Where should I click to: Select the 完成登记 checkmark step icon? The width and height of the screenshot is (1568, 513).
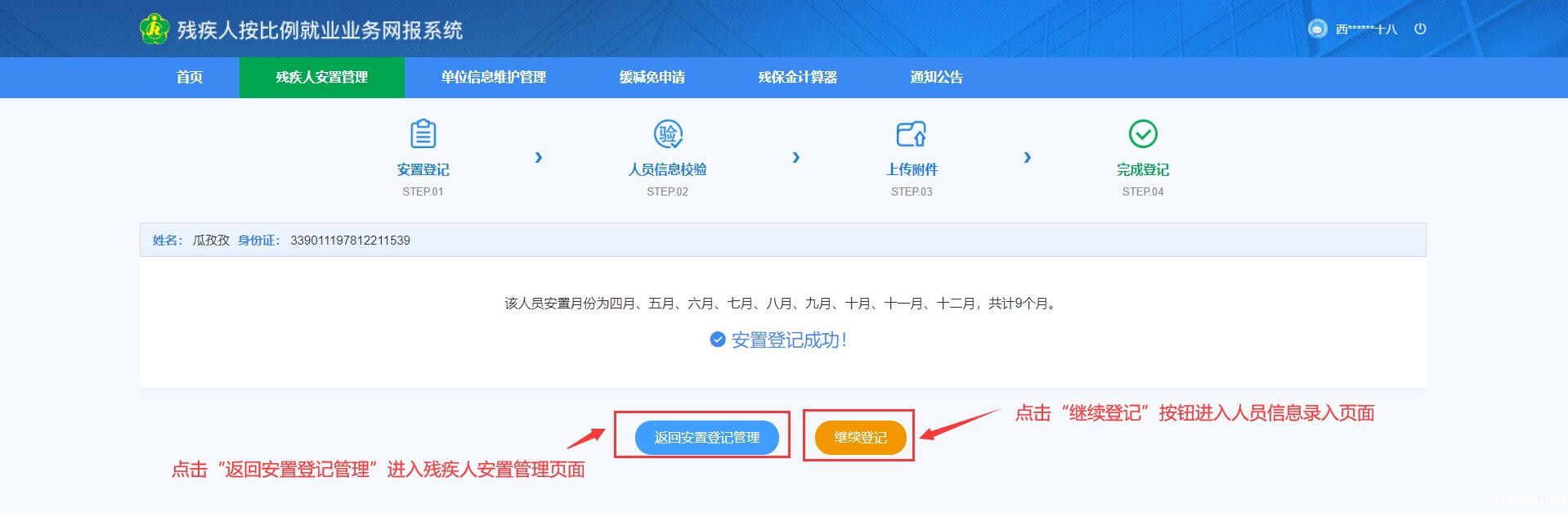click(1143, 133)
